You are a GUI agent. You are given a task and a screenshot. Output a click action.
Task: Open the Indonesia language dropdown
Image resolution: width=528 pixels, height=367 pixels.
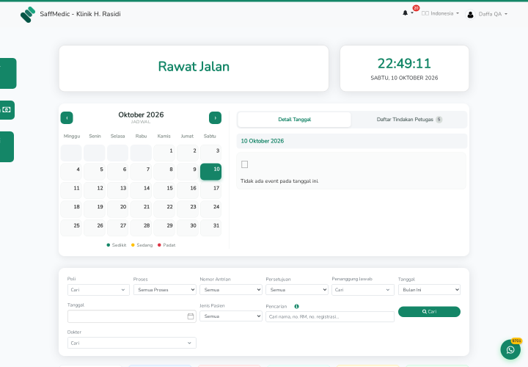[x=440, y=13]
